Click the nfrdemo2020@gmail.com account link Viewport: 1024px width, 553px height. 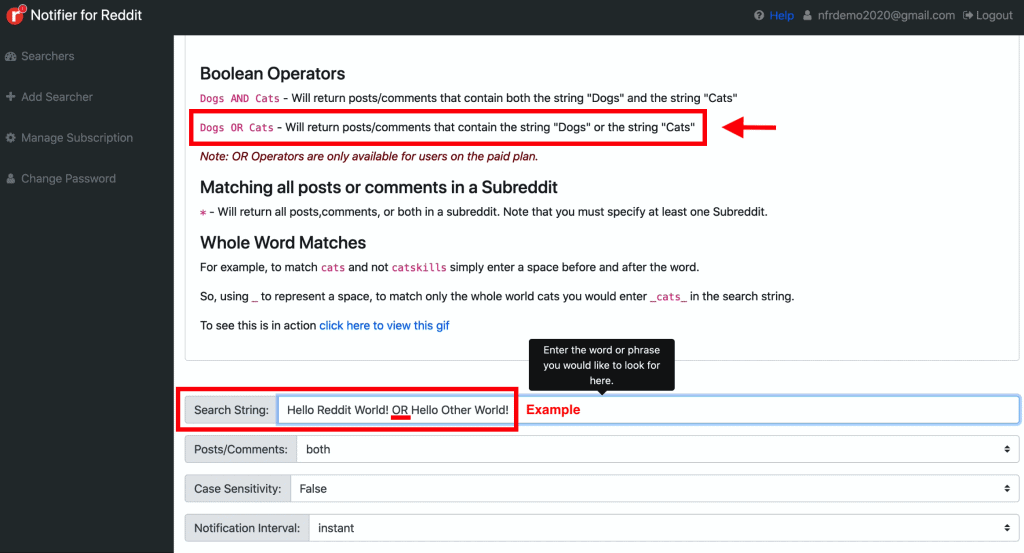(886, 15)
